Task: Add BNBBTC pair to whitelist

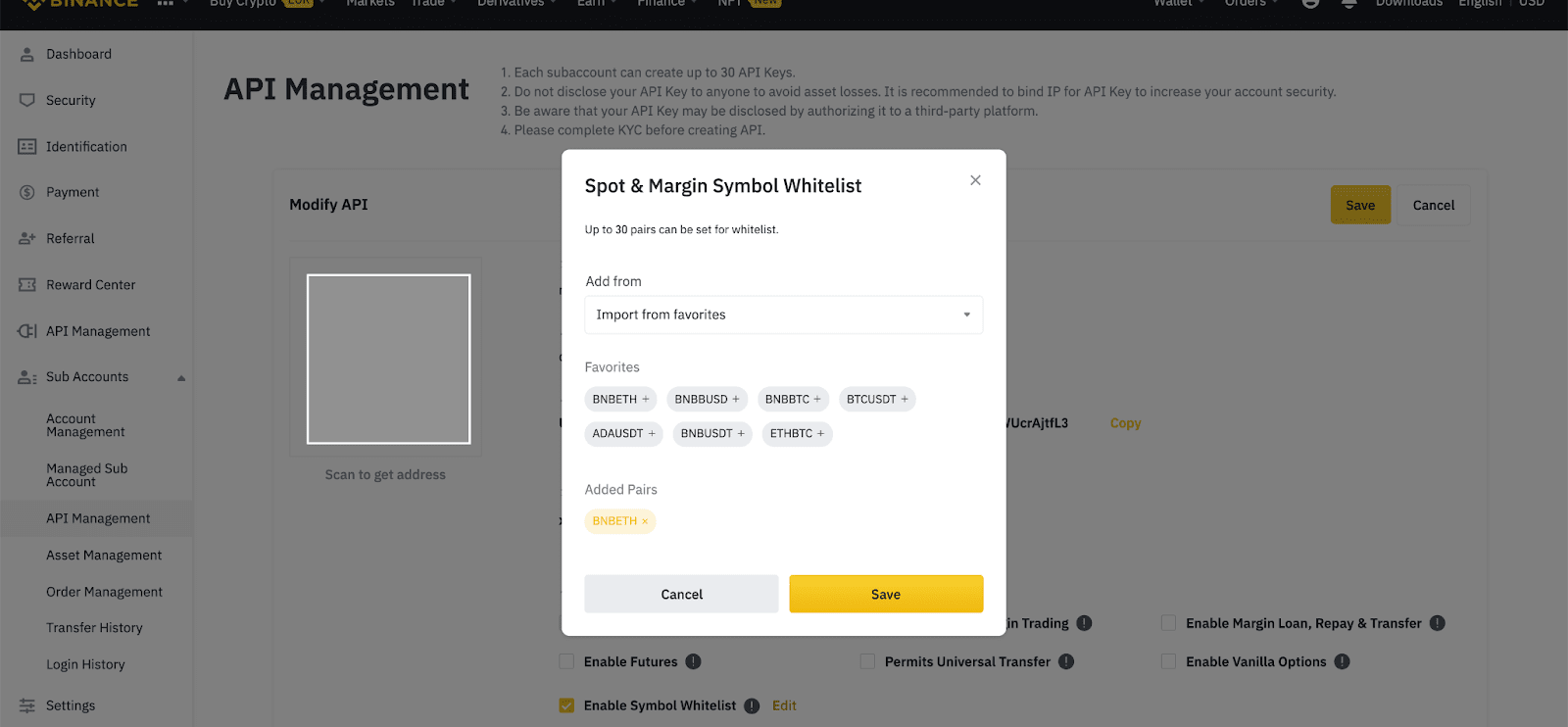Action: point(793,400)
